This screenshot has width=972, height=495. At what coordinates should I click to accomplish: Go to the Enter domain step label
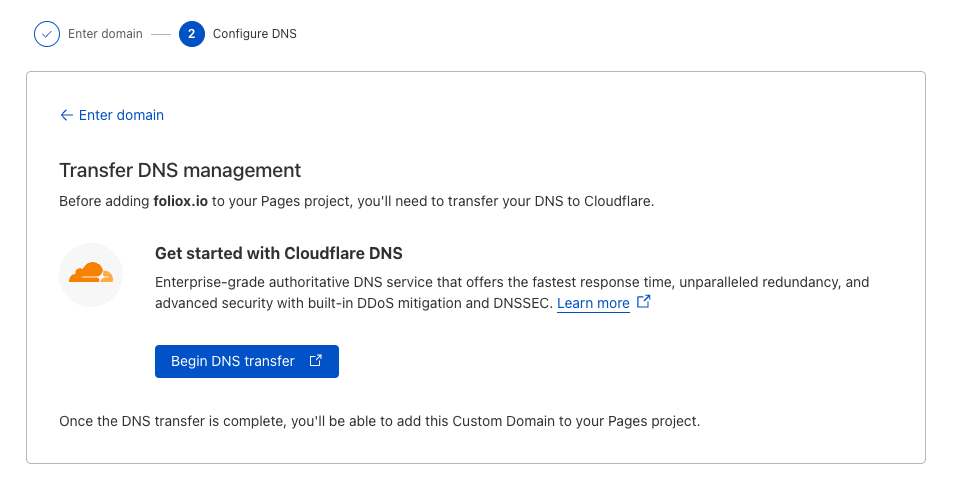pyautogui.click(x=105, y=34)
